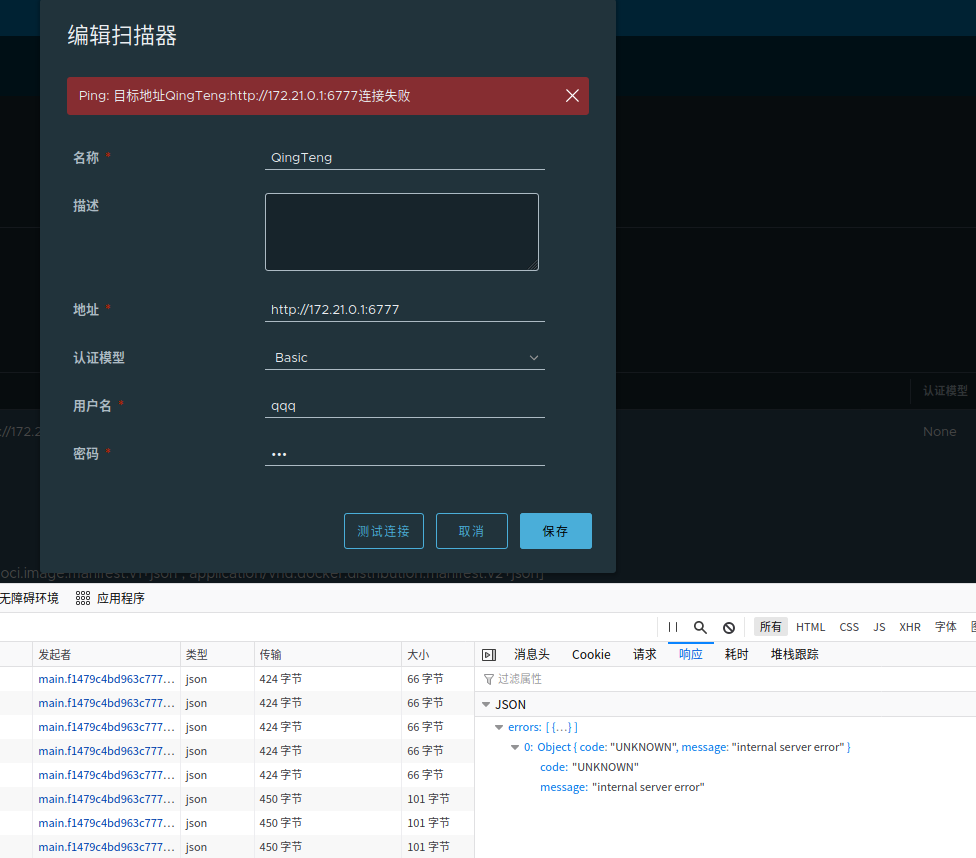976x858 pixels.
Task: Collapse the 0: Object entry under errors
Action: pyautogui.click(x=514, y=747)
